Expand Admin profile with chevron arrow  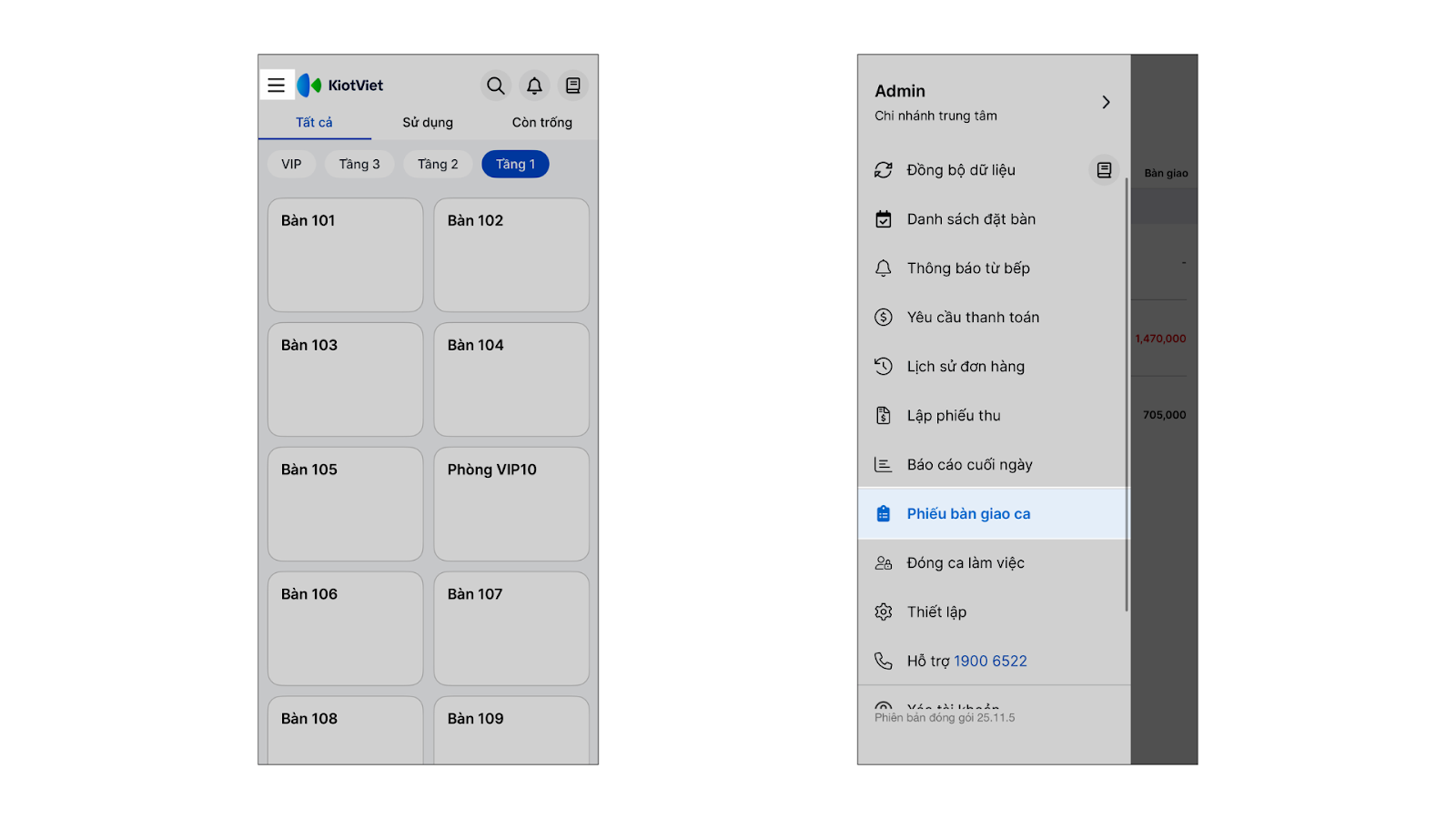[x=1106, y=102]
